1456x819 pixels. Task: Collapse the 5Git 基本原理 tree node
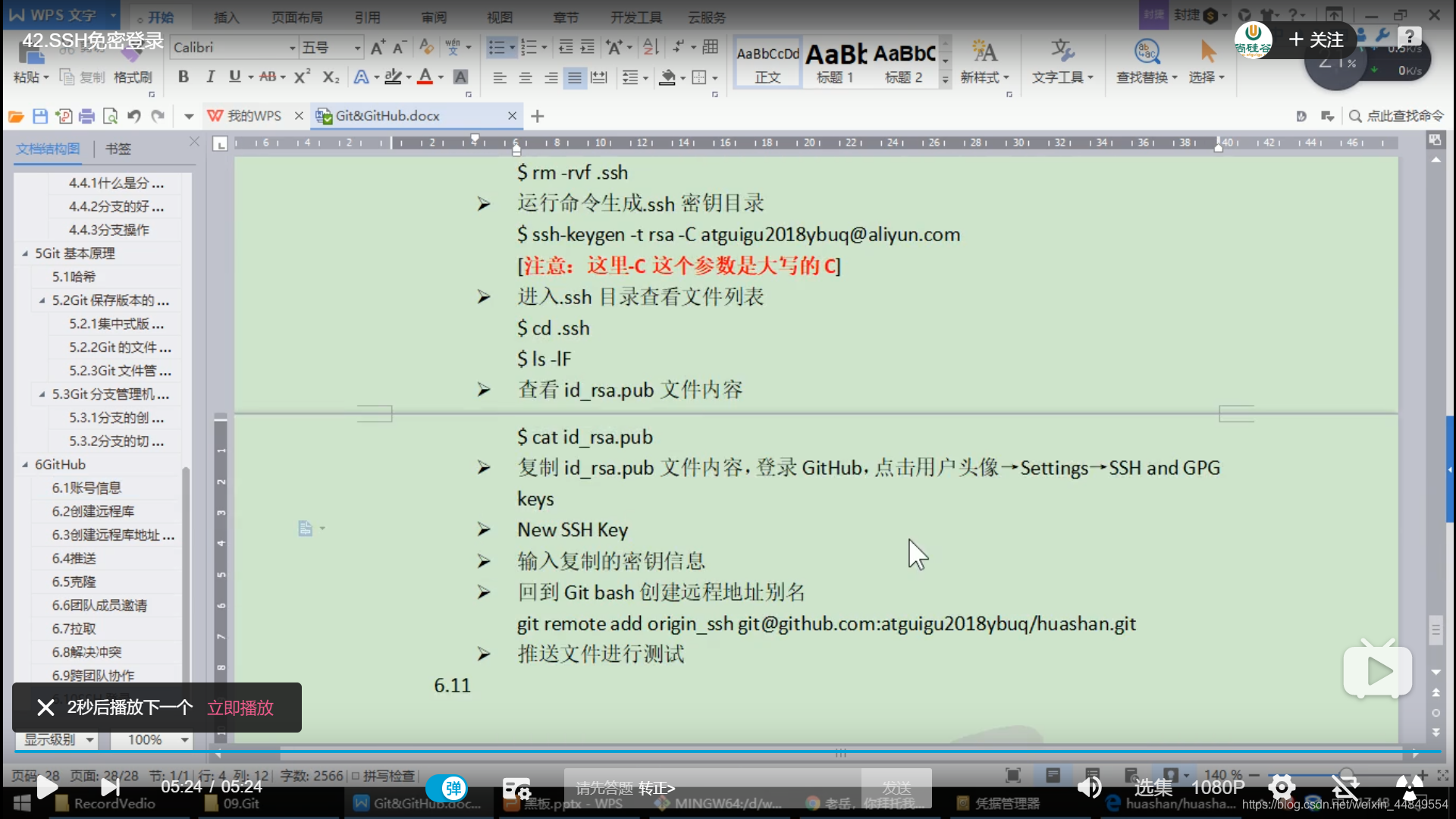pyautogui.click(x=25, y=253)
